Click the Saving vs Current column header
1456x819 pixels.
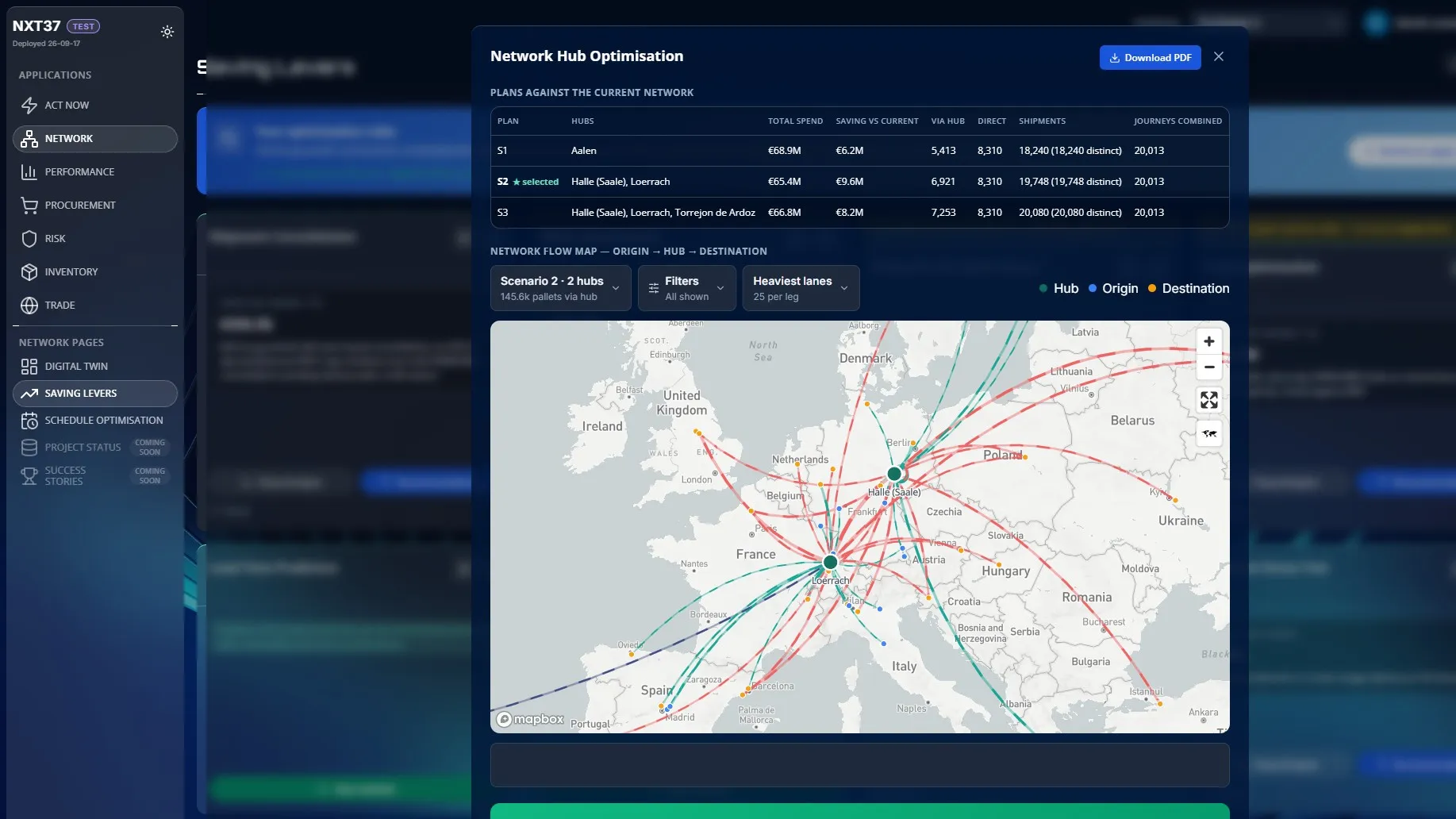pos(877,121)
